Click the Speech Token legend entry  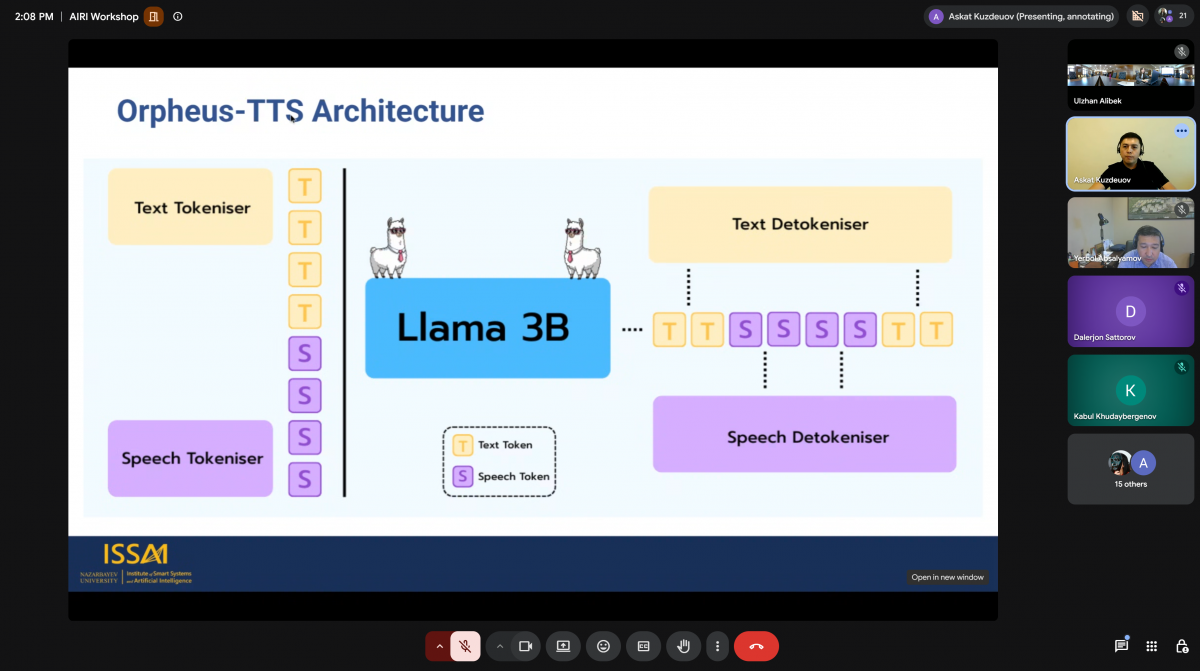(501, 476)
